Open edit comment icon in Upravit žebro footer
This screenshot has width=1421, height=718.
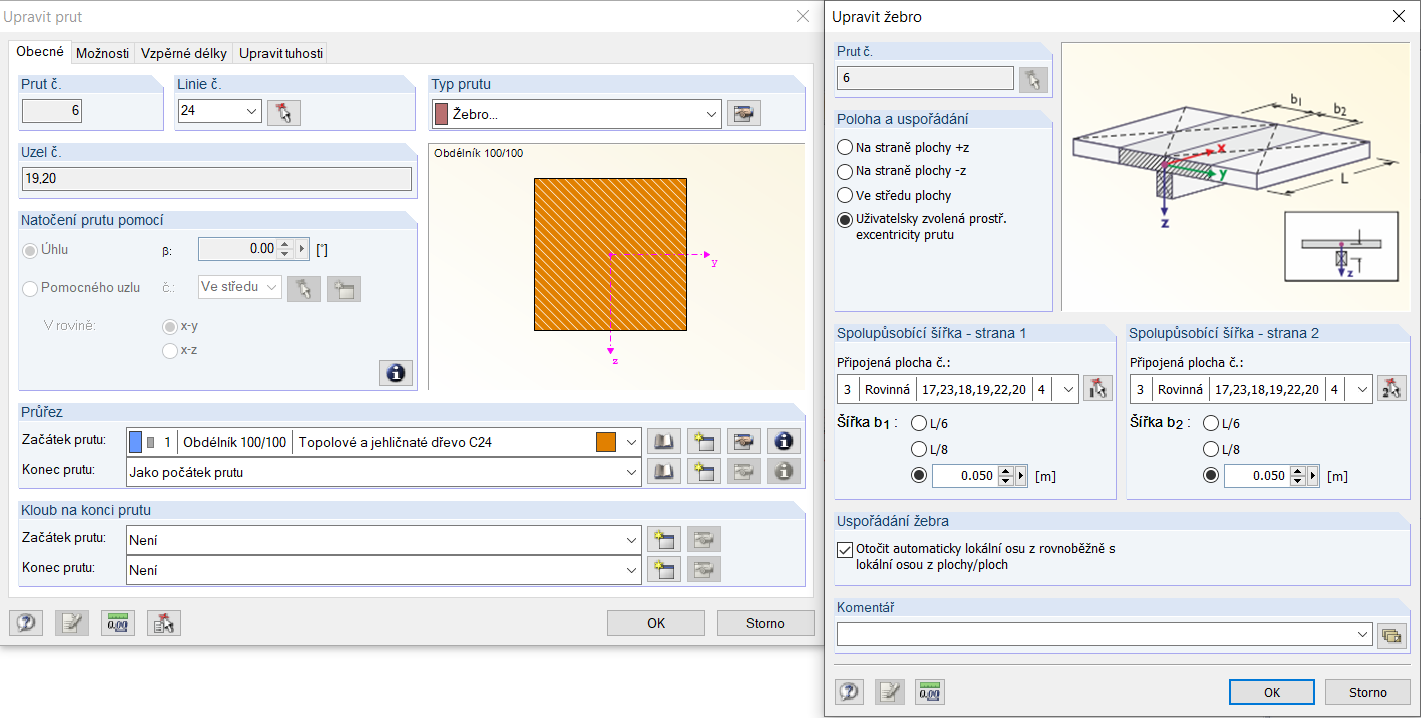pyautogui.click(x=890, y=692)
